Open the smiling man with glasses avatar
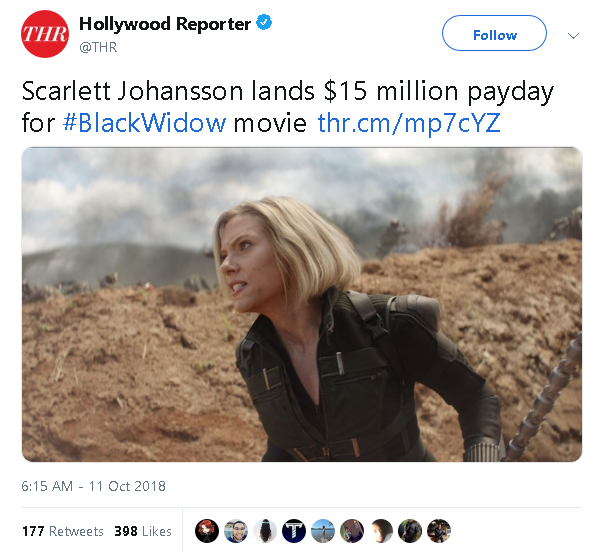The height and width of the screenshot is (552, 607). 236,531
